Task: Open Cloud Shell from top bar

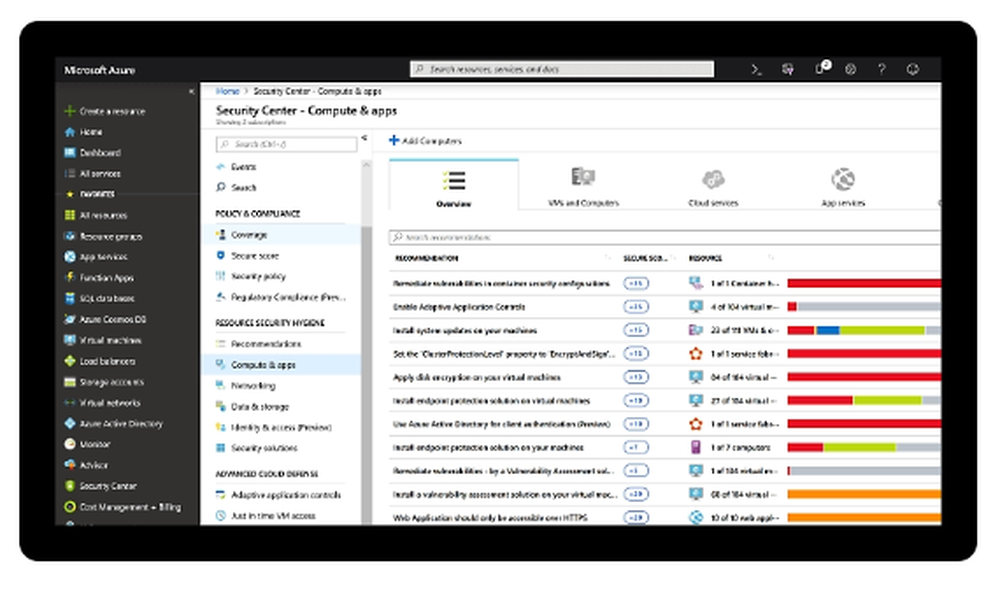Action: (x=756, y=69)
